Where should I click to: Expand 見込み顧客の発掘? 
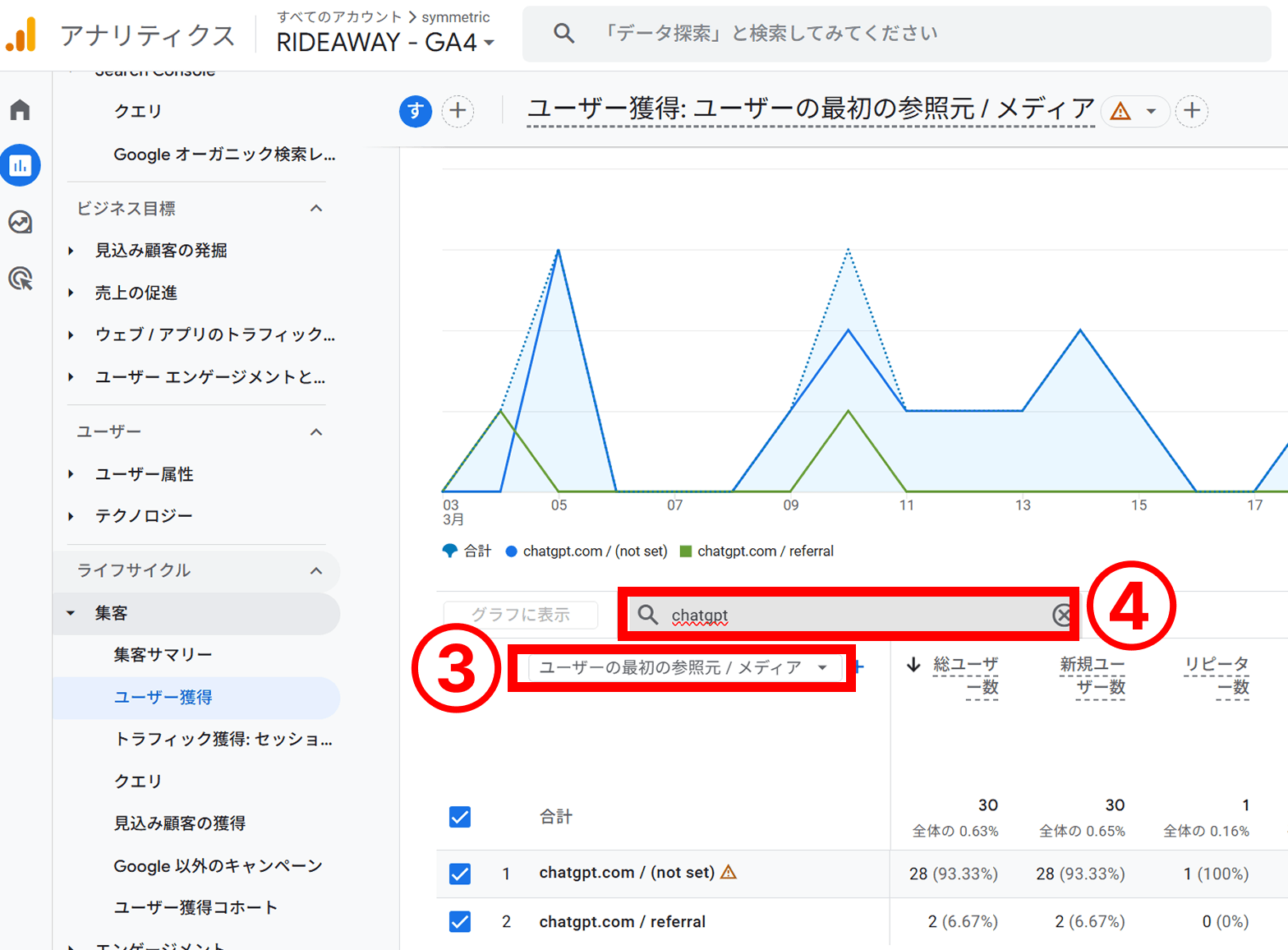click(71, 251)
